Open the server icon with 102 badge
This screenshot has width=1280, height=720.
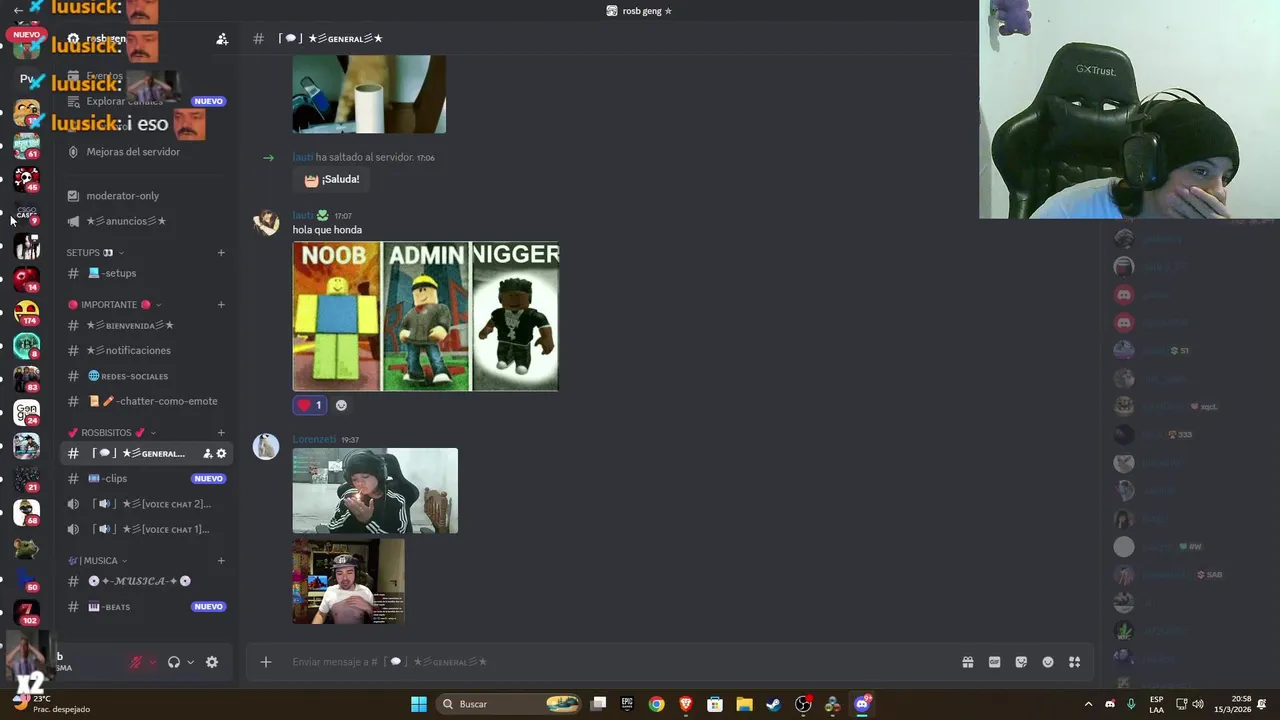pyautogui.click(x=27, y=611)
